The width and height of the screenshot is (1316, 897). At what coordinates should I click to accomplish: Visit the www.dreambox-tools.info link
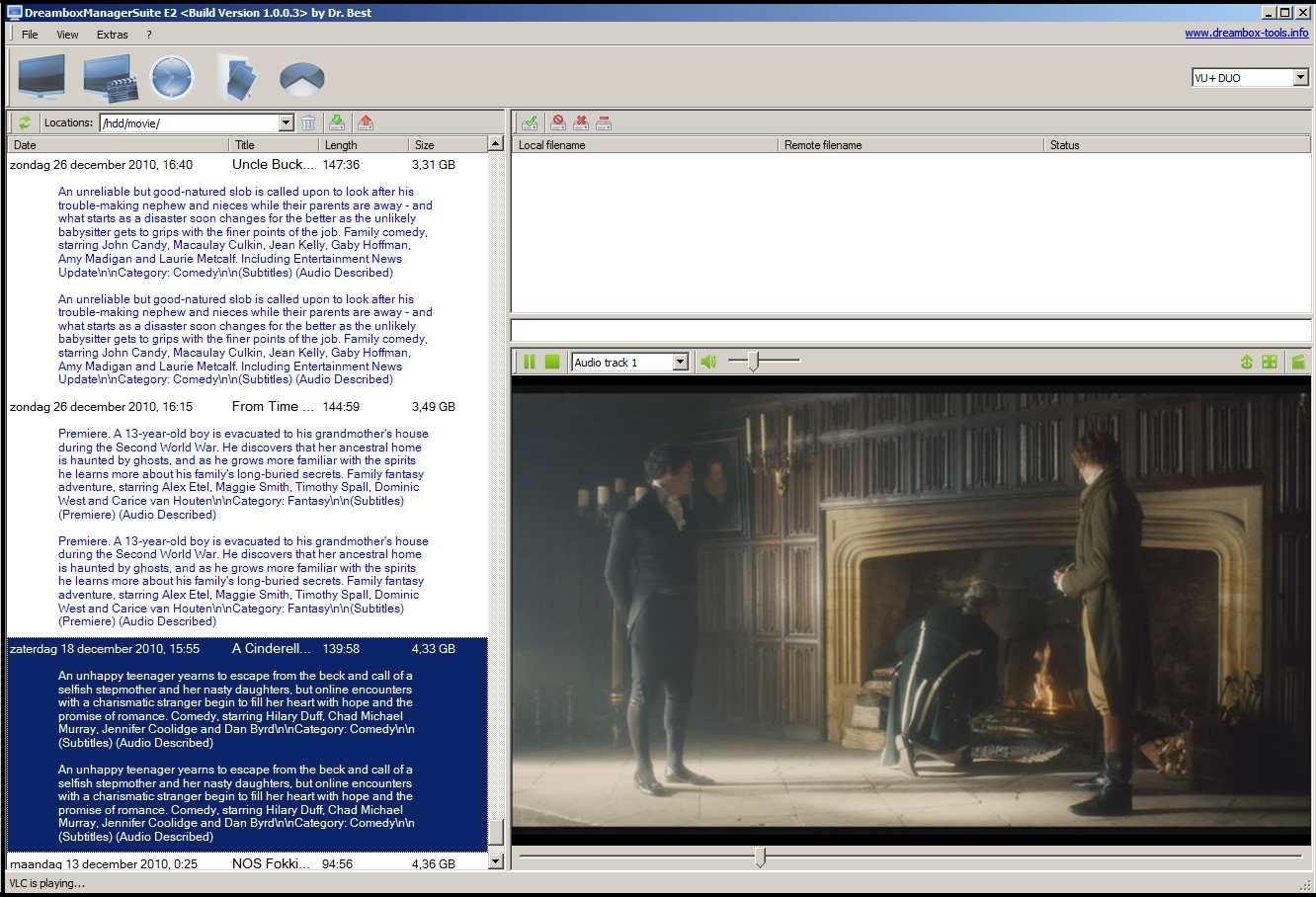pos(1247,33)
